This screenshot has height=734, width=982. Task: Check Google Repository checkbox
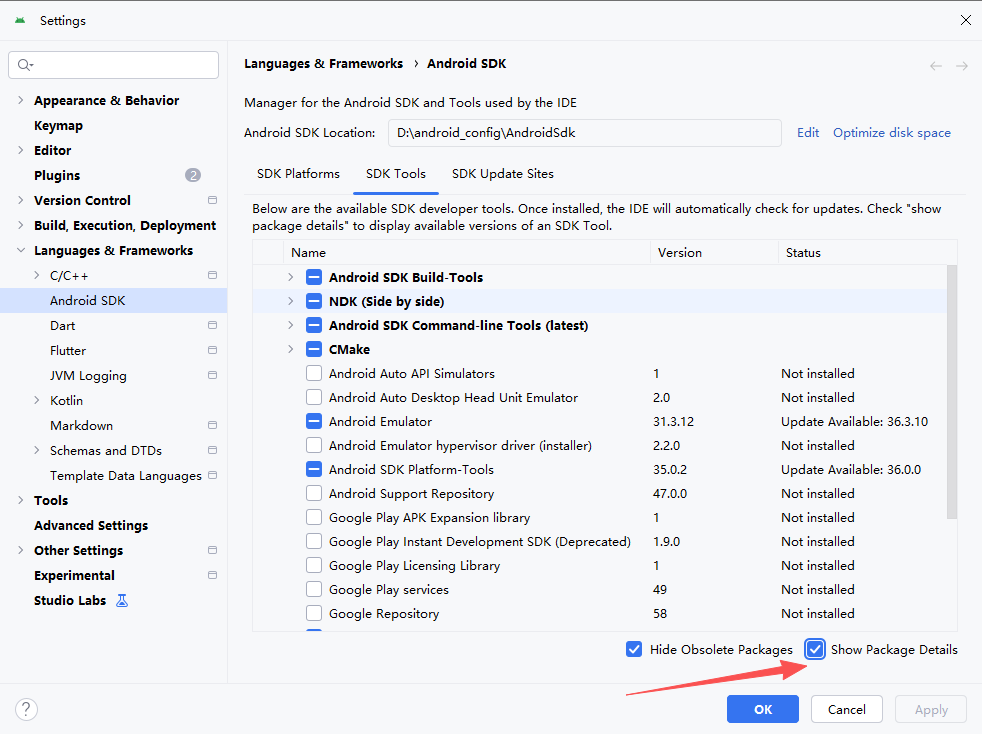(314, 614)
